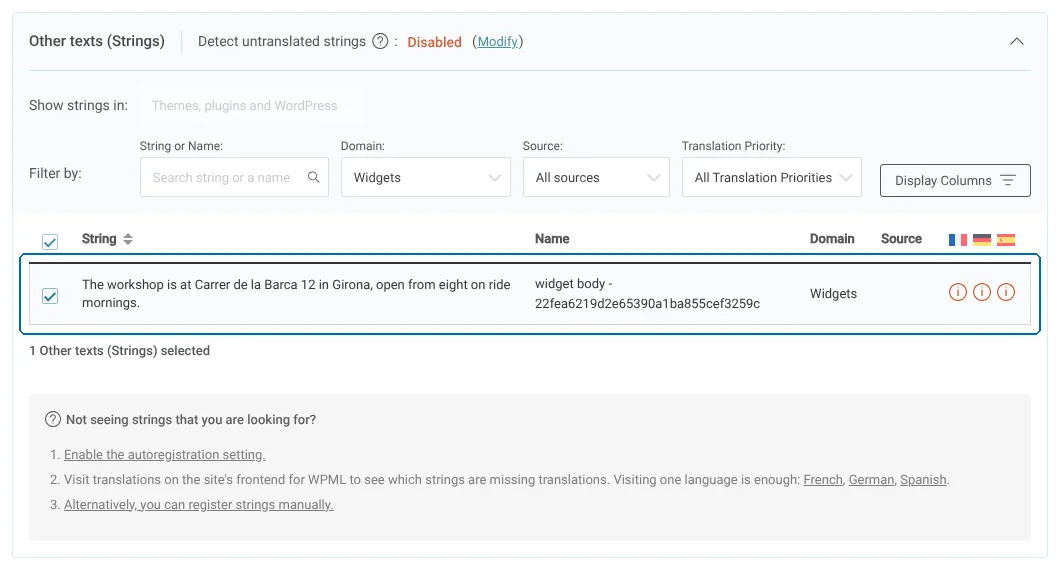This screenshot has width=1060, height=570.
Task: Click the help icon beside Detect untranslated strings
Action: pyautogui.click(x=381, y=41)
